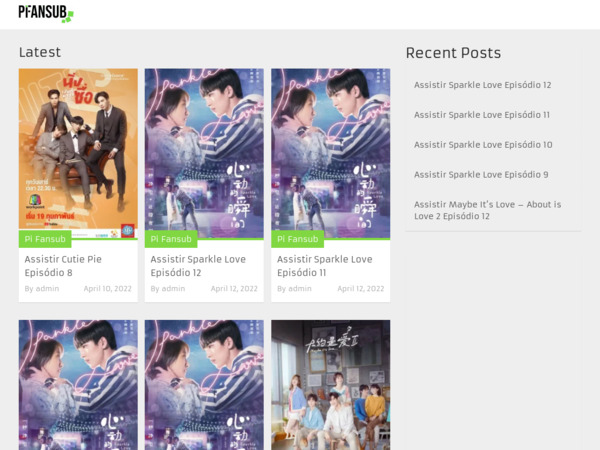Open recent post Maybe It's Love Episódio 12
The image size is (600, 450).
click(x=488, y=210)
